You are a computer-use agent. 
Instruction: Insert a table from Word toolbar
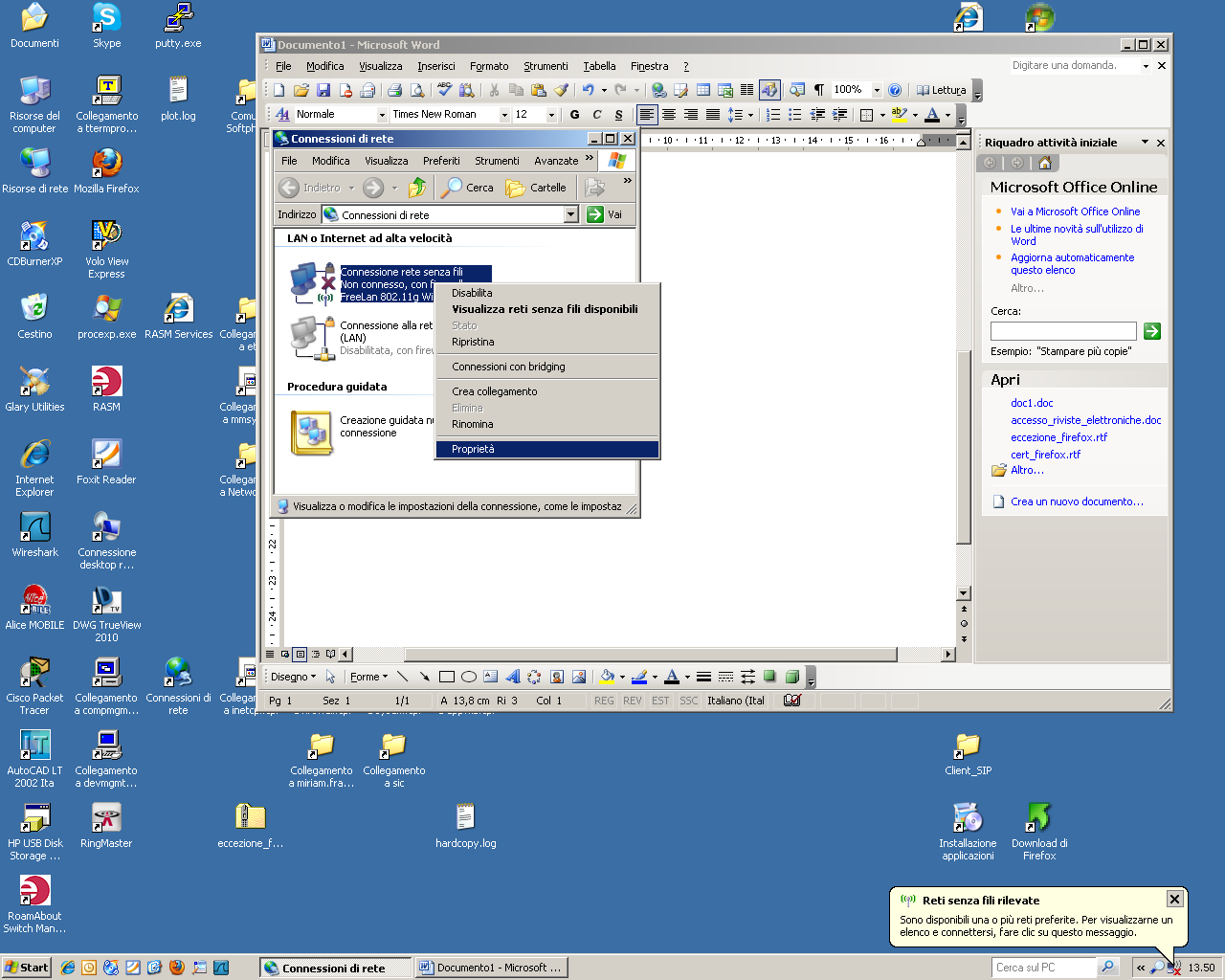702,90
